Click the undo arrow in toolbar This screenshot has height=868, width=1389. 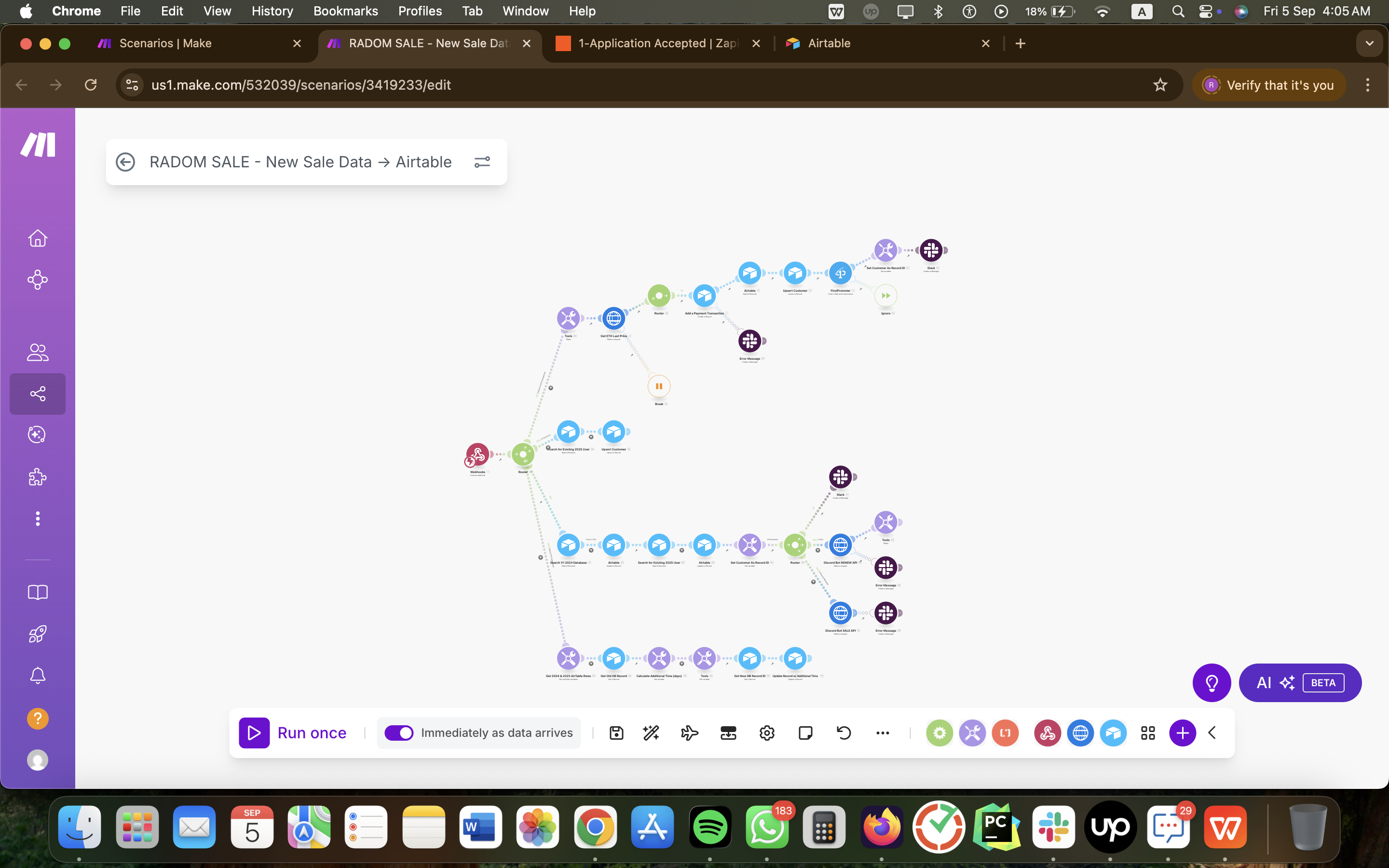tap(844, 732)
